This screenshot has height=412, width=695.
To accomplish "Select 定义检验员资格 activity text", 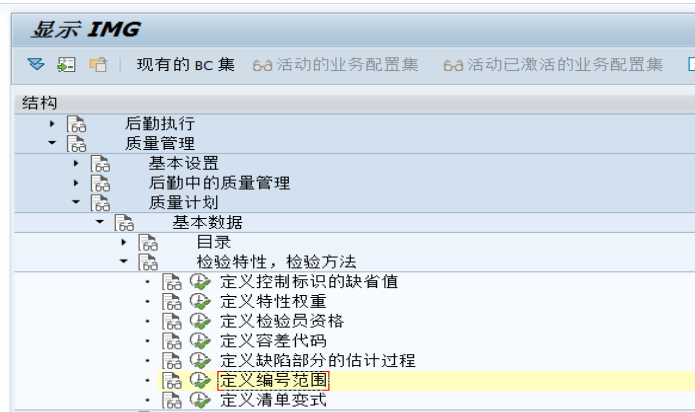I will (282, 321).
